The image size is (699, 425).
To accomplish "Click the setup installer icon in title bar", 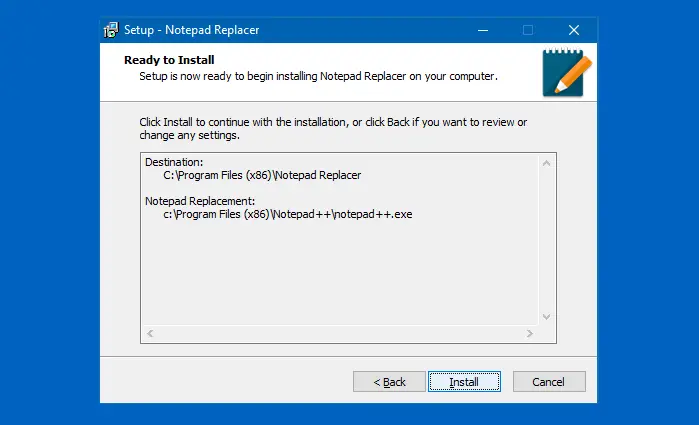I will (111, 30).
